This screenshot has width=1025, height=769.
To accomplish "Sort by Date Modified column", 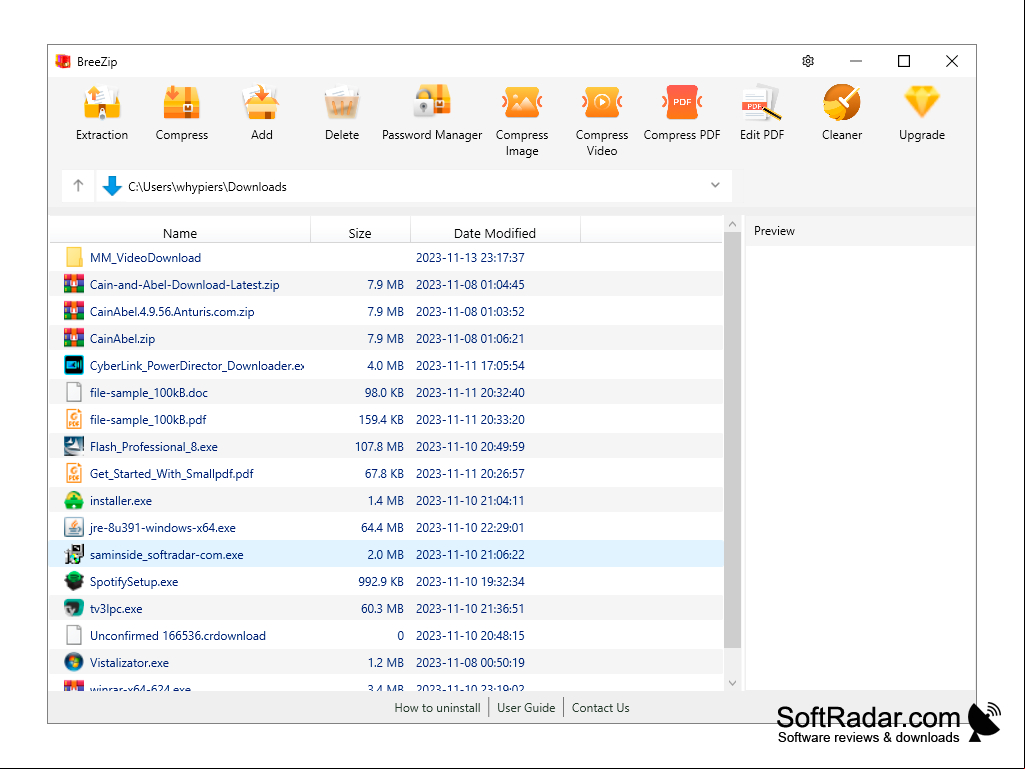I will click(495, 233).
